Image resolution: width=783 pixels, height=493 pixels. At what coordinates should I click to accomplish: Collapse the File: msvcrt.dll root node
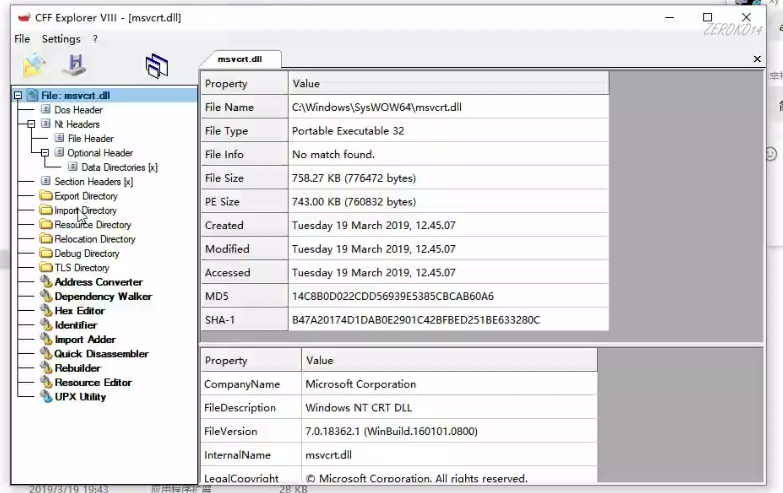(x=18, y=95)
